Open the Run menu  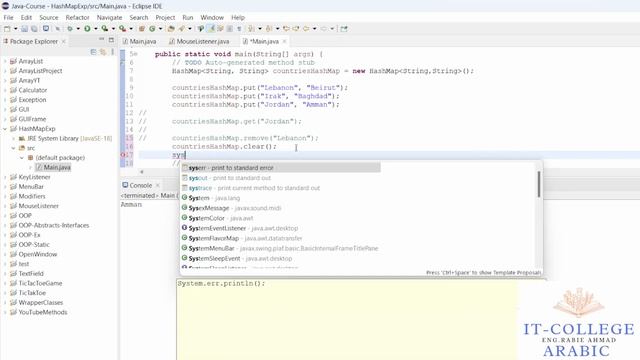tap(188, 18)
